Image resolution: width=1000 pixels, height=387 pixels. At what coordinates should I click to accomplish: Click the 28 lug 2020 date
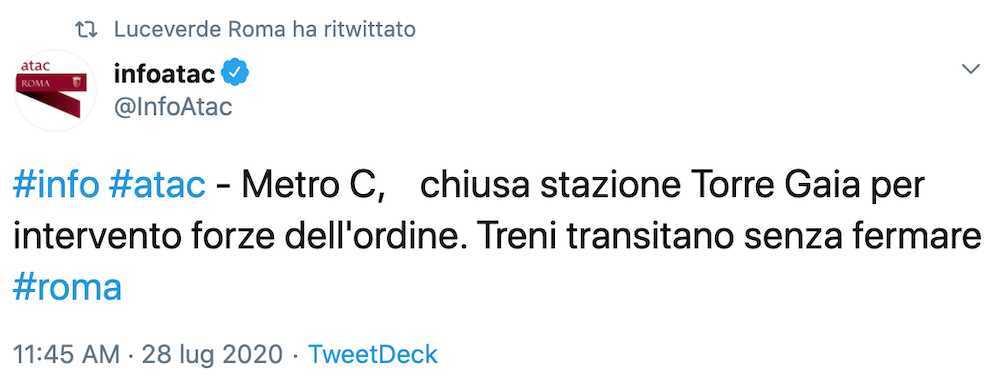coord(212,354)
